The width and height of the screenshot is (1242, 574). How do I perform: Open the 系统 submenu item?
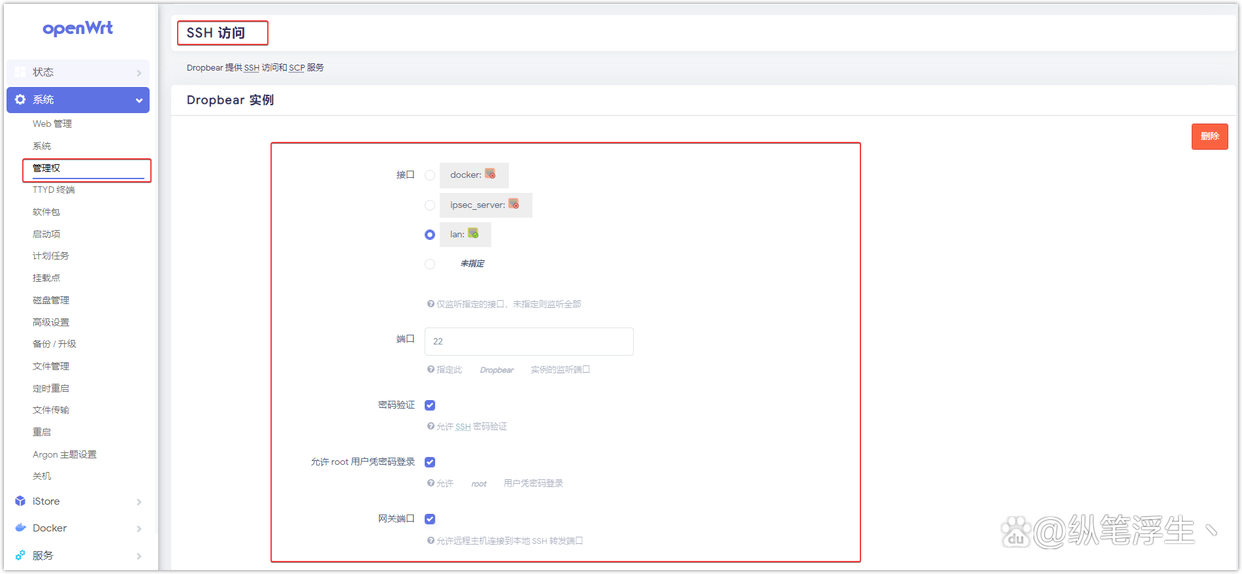(42, 146)
